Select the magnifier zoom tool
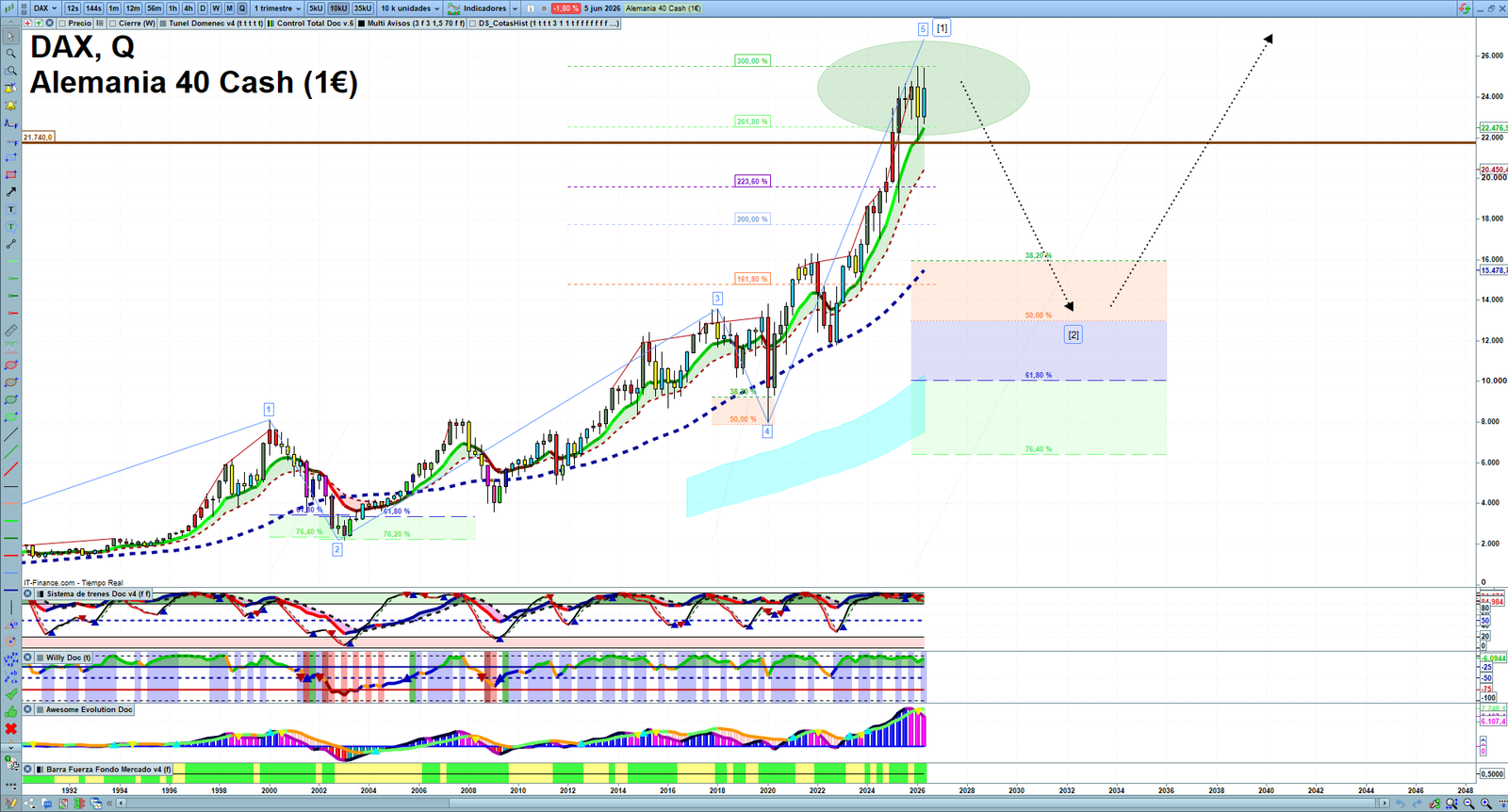1508x812 pixels. pyautogui.click(x=10, y=54)
